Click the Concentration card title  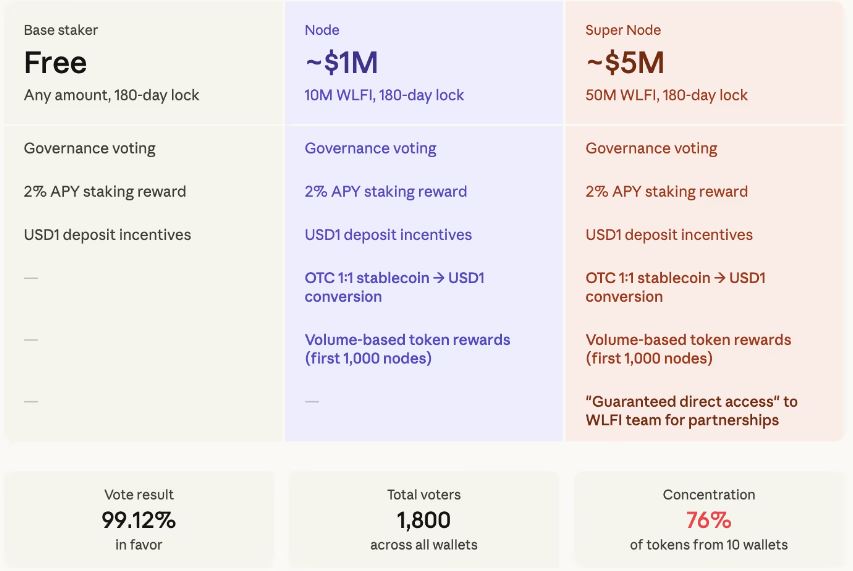708,494
